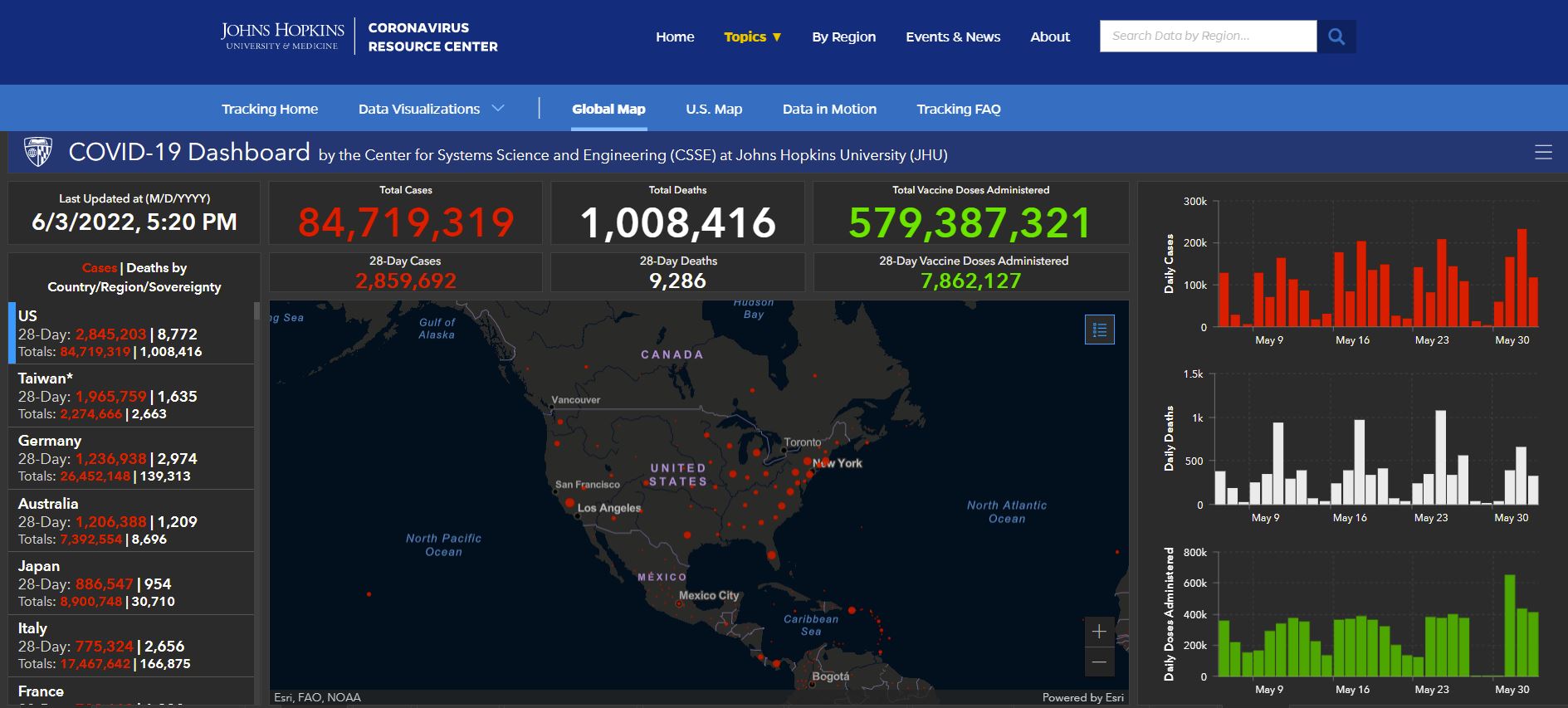Image resolution: width=1568 pixels, height=708 pixels.
Task: Go to the Home page
Action: tap(675, 37)
